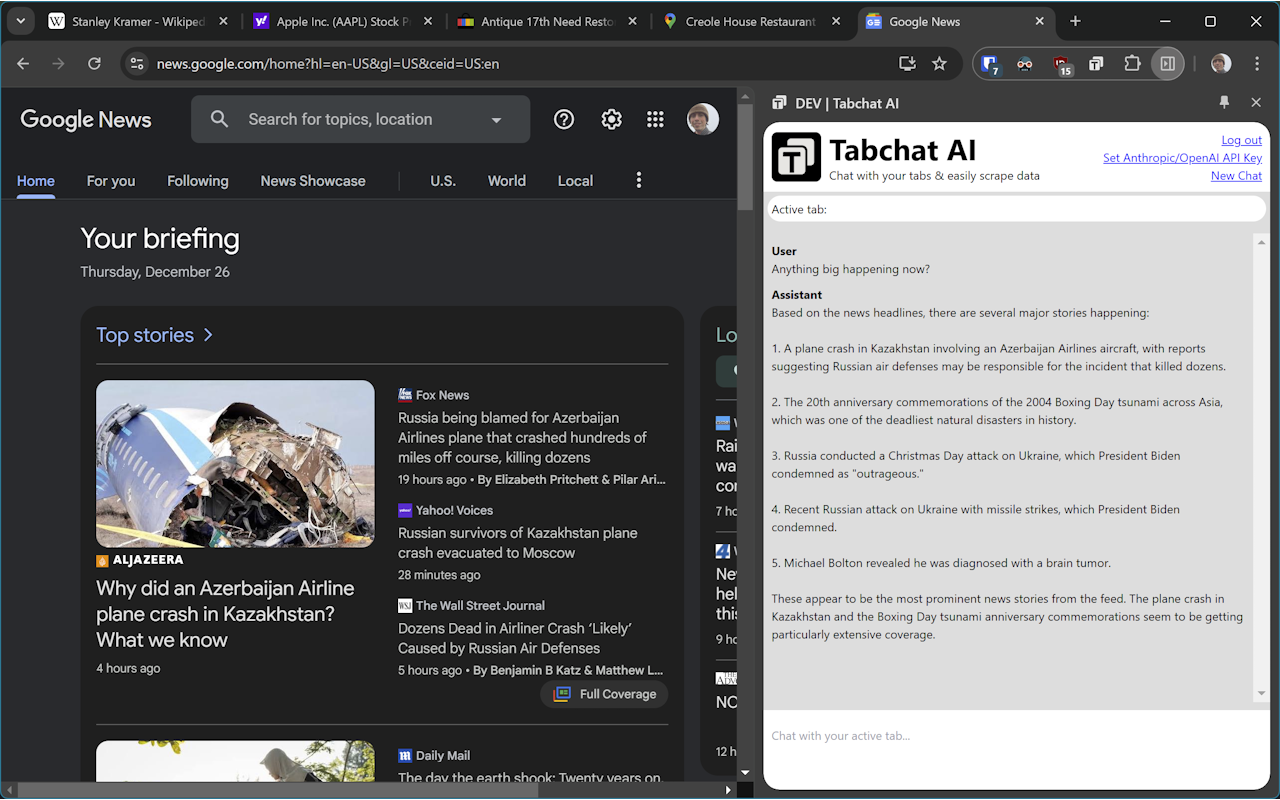Open Bitwarden extension icon

pos(990,64)
